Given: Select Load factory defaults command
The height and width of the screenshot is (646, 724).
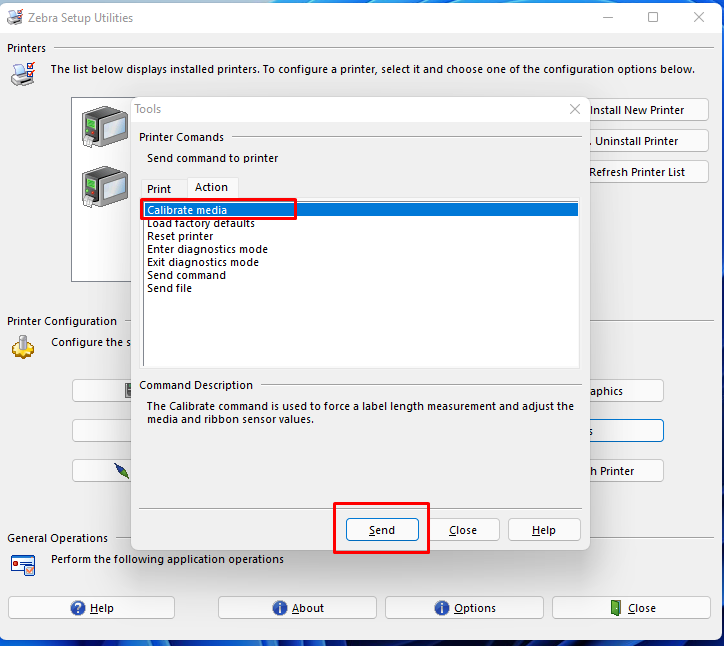Looking at the screenshot, I should coord(361,223).
